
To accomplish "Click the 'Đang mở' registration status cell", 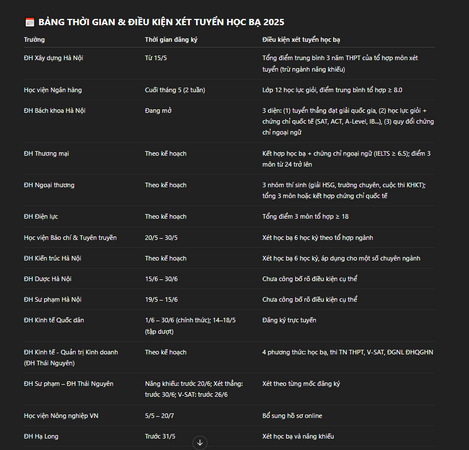I will [x=158, y=111].
